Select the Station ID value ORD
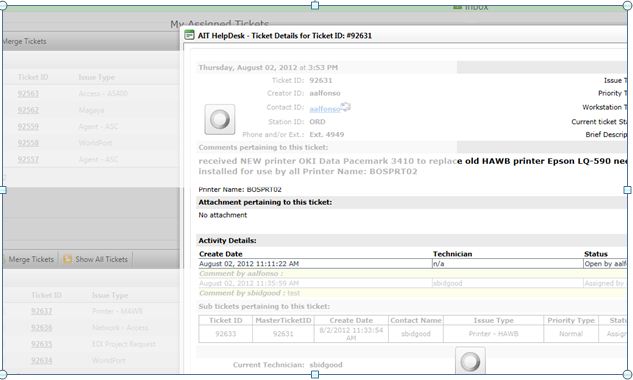The height and width of the screenshot is (380, 633). [x=317, y=122]
